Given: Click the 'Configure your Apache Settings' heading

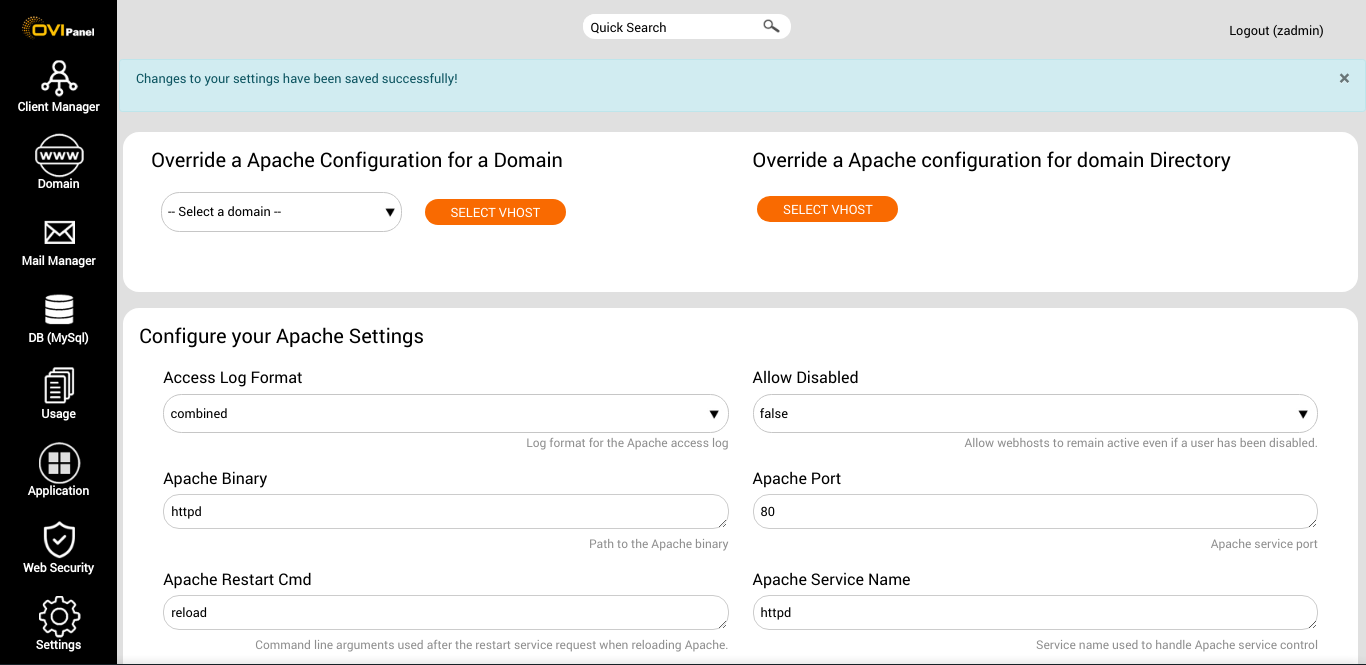Looking at the screenshot, I should (281, 336).
